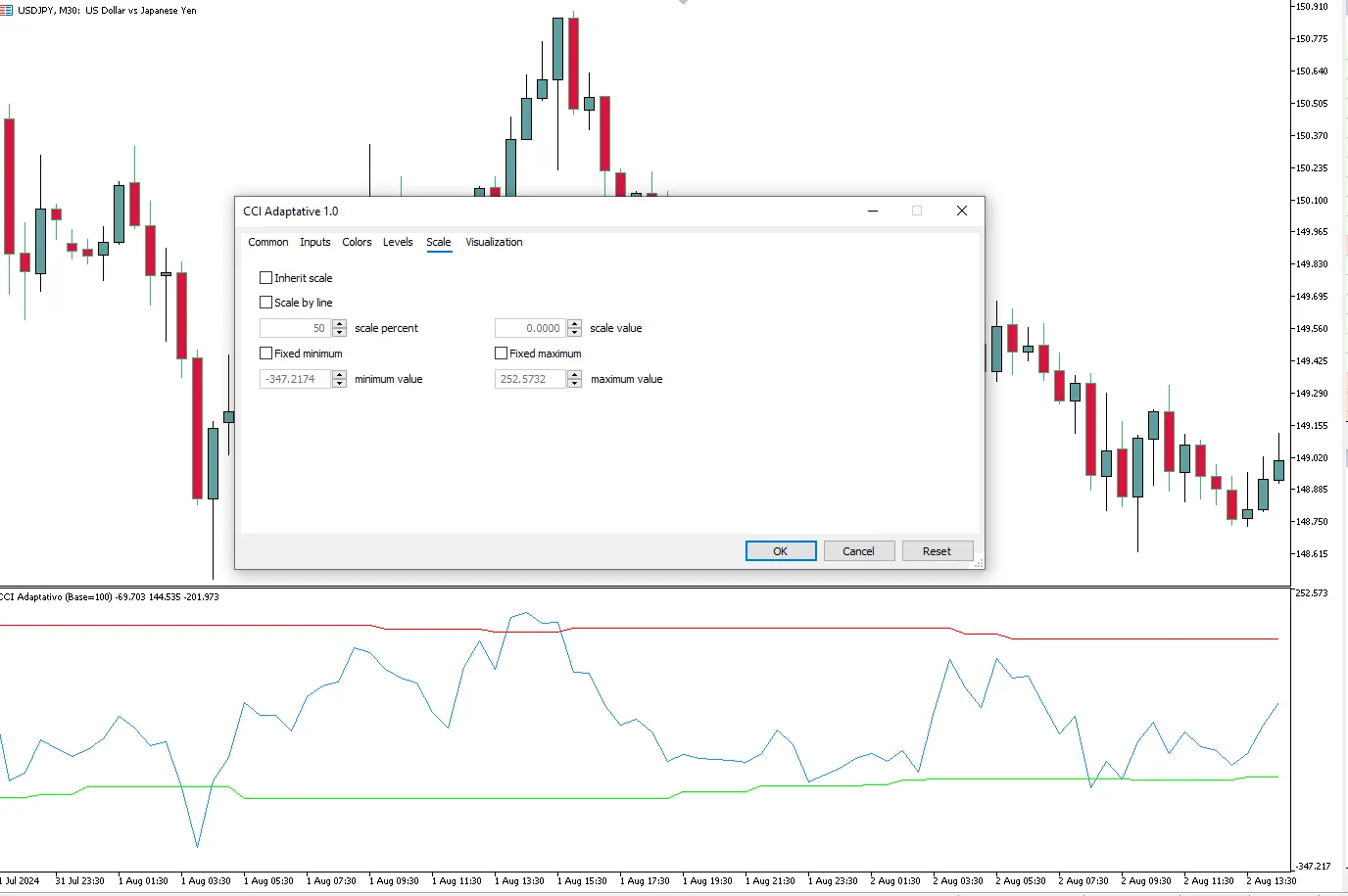This screenshot has width=1348, height=896.
Task: Increase scale percent with up arrow
Action: point(340,324)
